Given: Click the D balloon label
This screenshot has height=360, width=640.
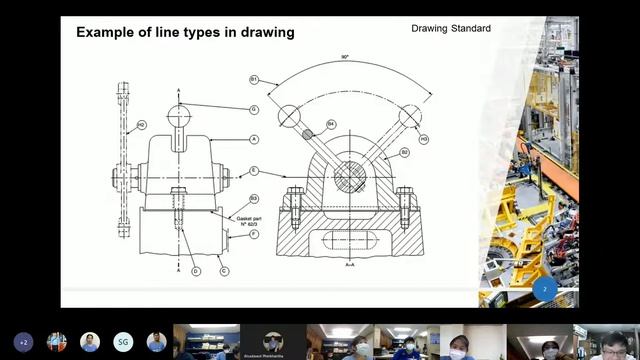Looking at the screenshot, I should point(196,271).
